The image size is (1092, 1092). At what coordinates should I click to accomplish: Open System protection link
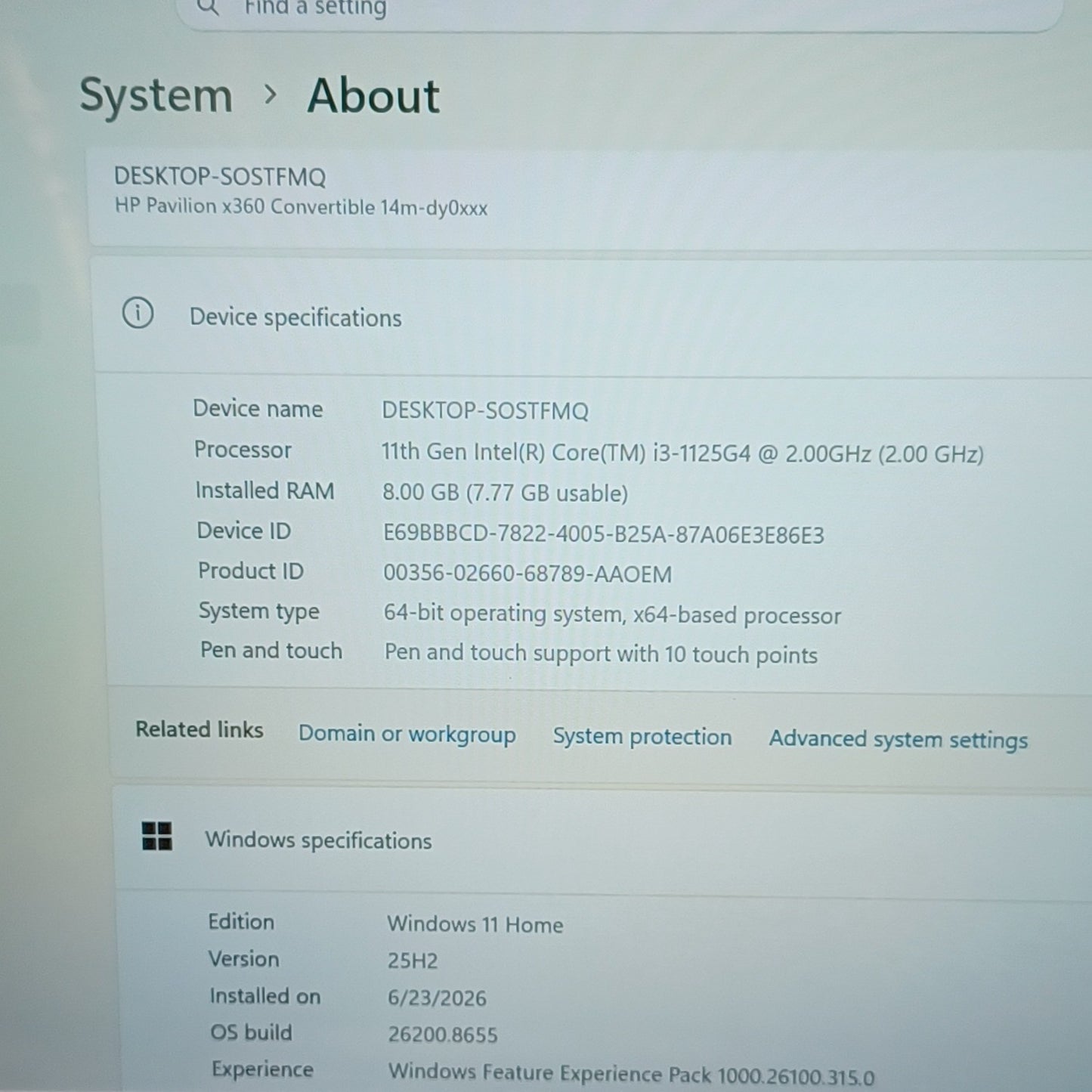(x=642, y=737)
